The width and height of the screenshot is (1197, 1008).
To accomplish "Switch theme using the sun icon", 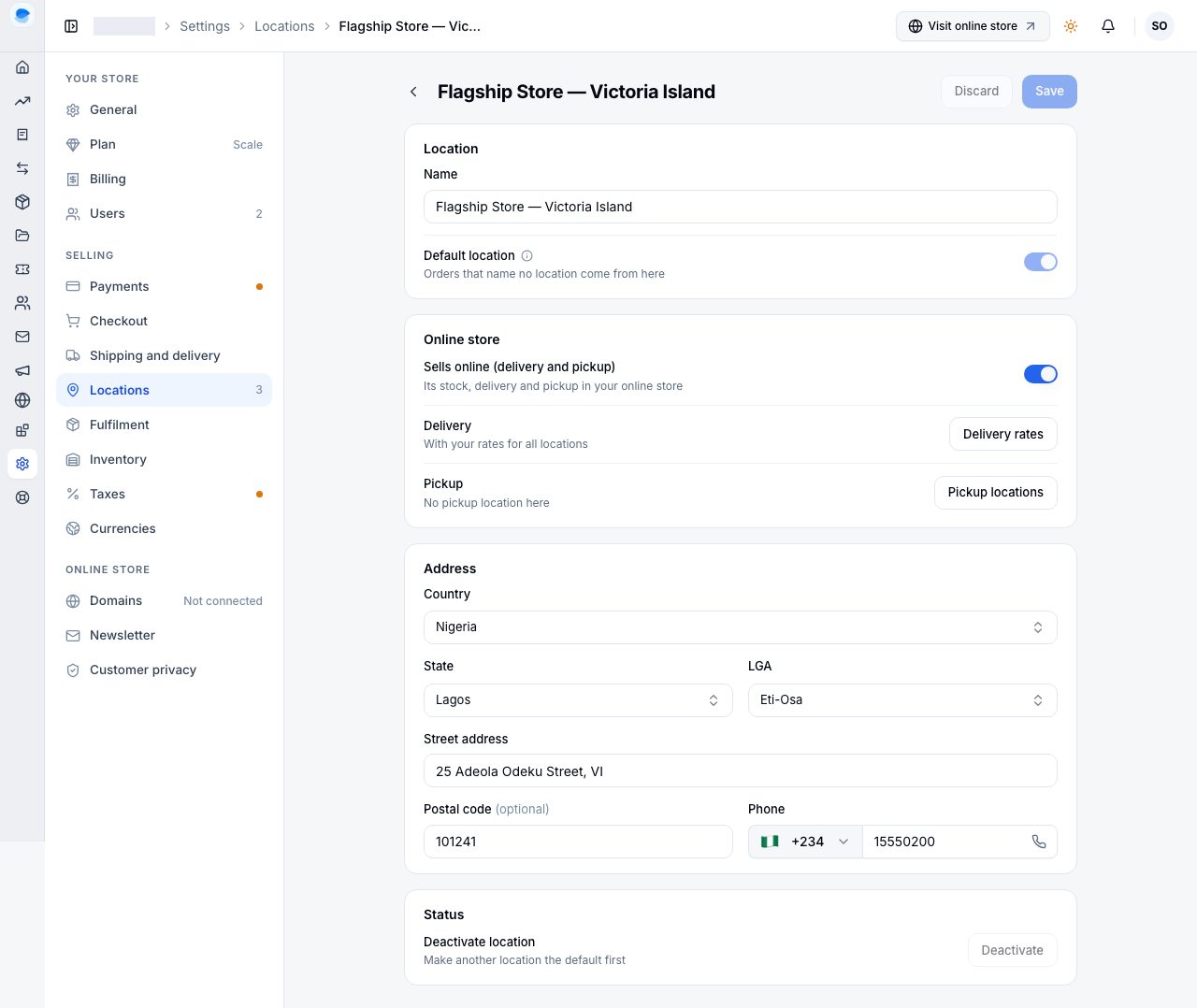I will (1071, 26).
